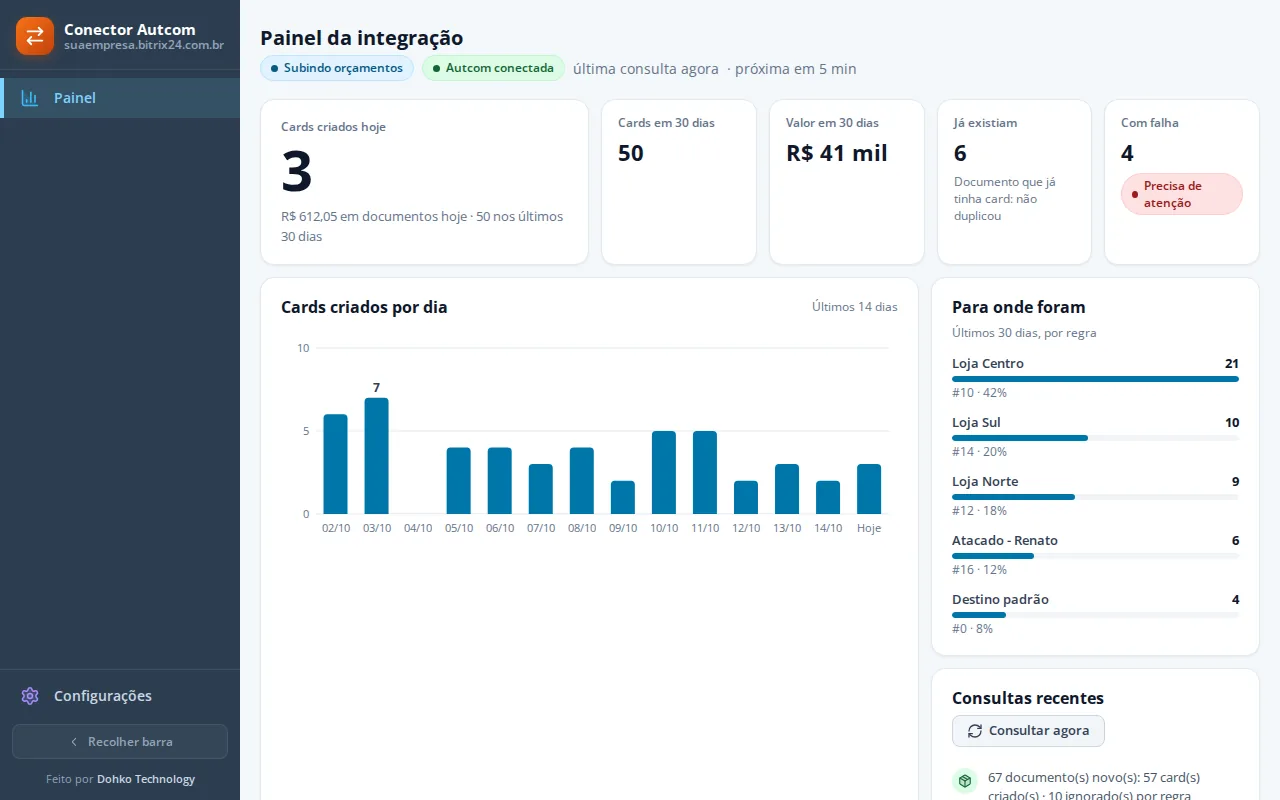Click the 10/10 bar in the chart
This screenshot has height=800, width=1280.
tap(664, 472)
